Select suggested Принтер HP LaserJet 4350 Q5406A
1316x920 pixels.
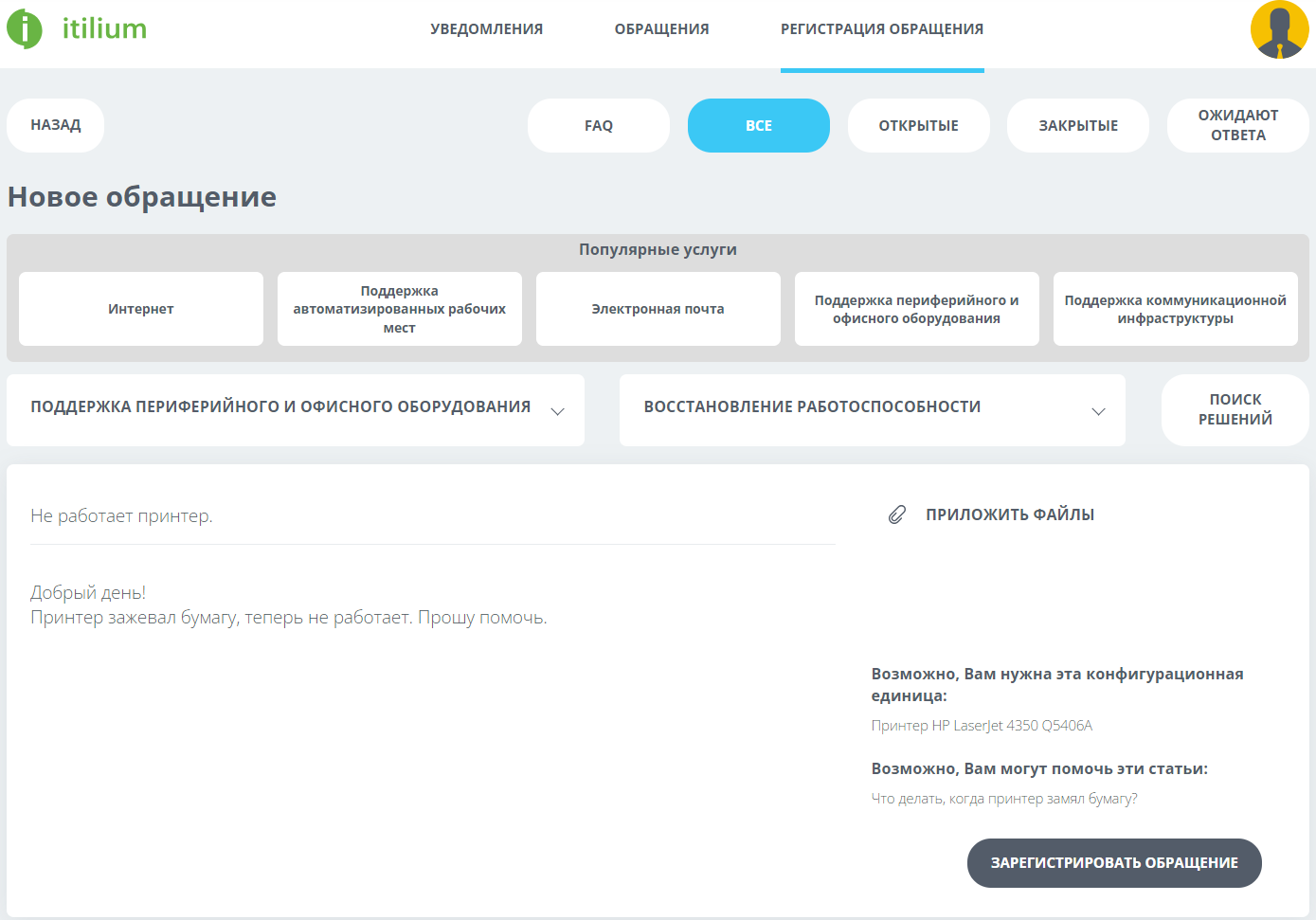[x=982, y=726]
